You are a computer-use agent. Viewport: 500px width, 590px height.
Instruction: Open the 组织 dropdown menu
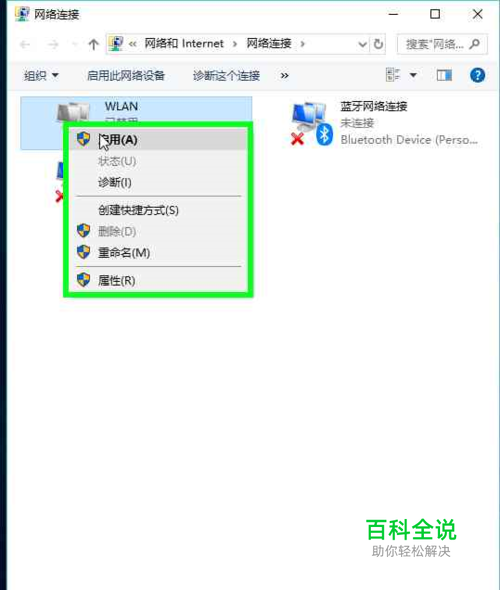click(41, 76)
